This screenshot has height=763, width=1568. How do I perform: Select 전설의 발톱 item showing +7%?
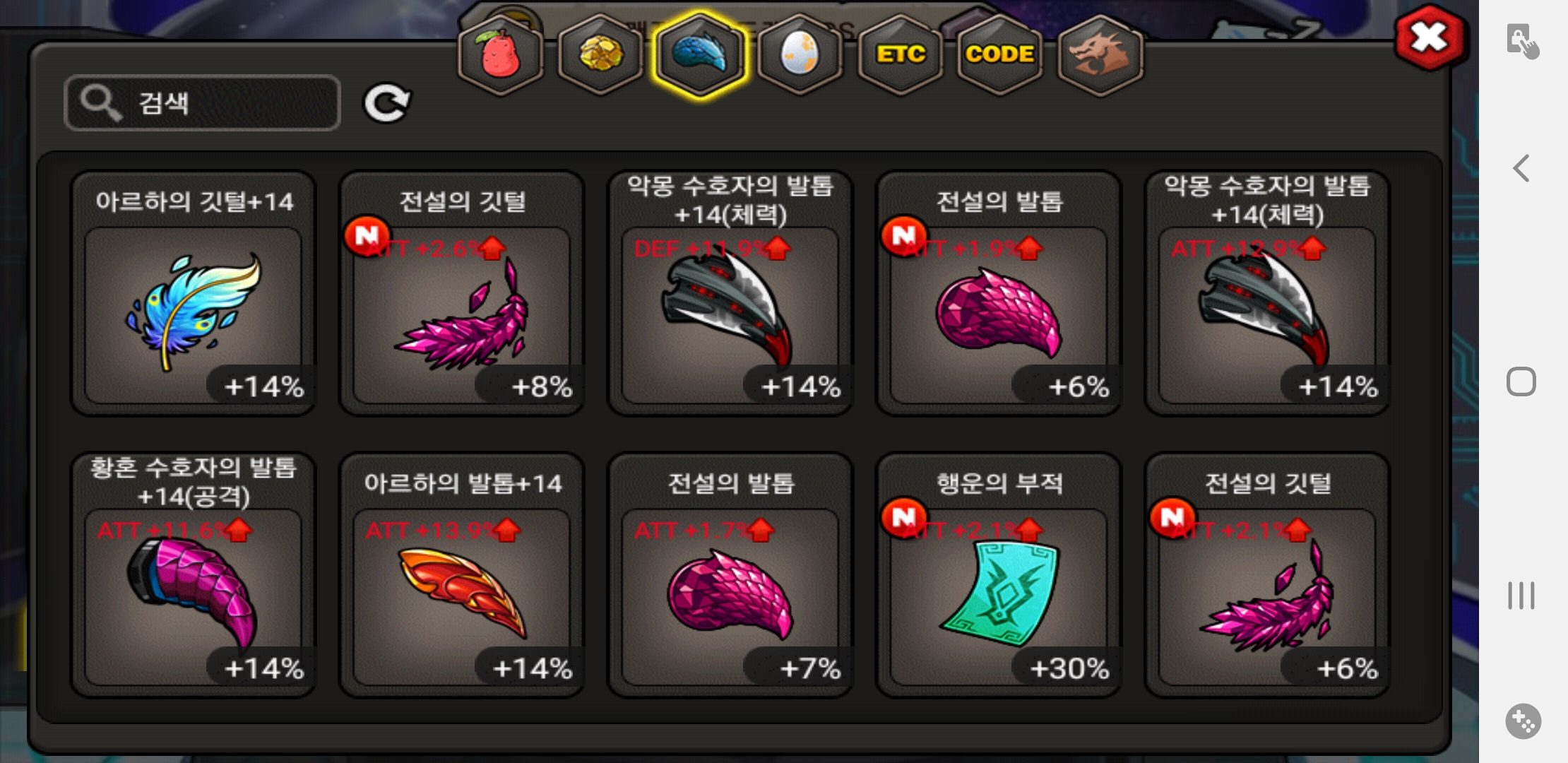point(730,575)
